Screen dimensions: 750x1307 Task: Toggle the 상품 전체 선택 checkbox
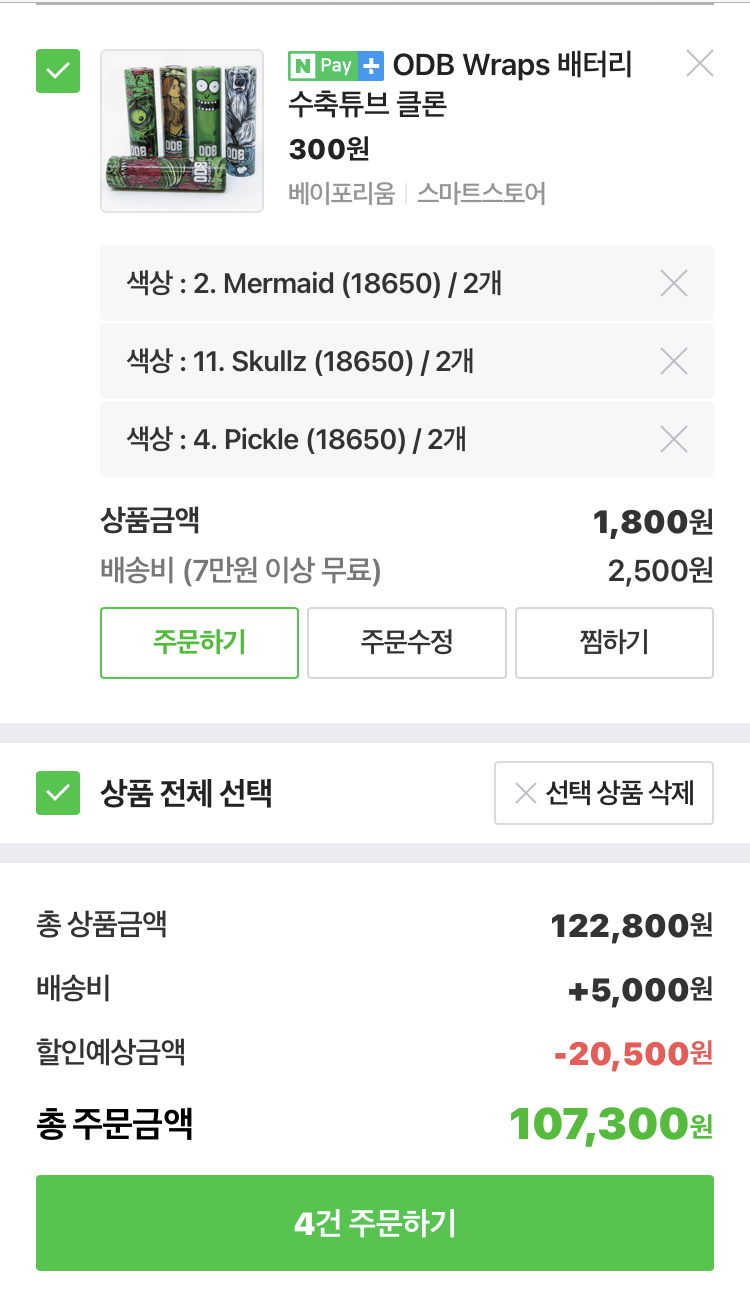pyautogui.click(x=58, y=793)
